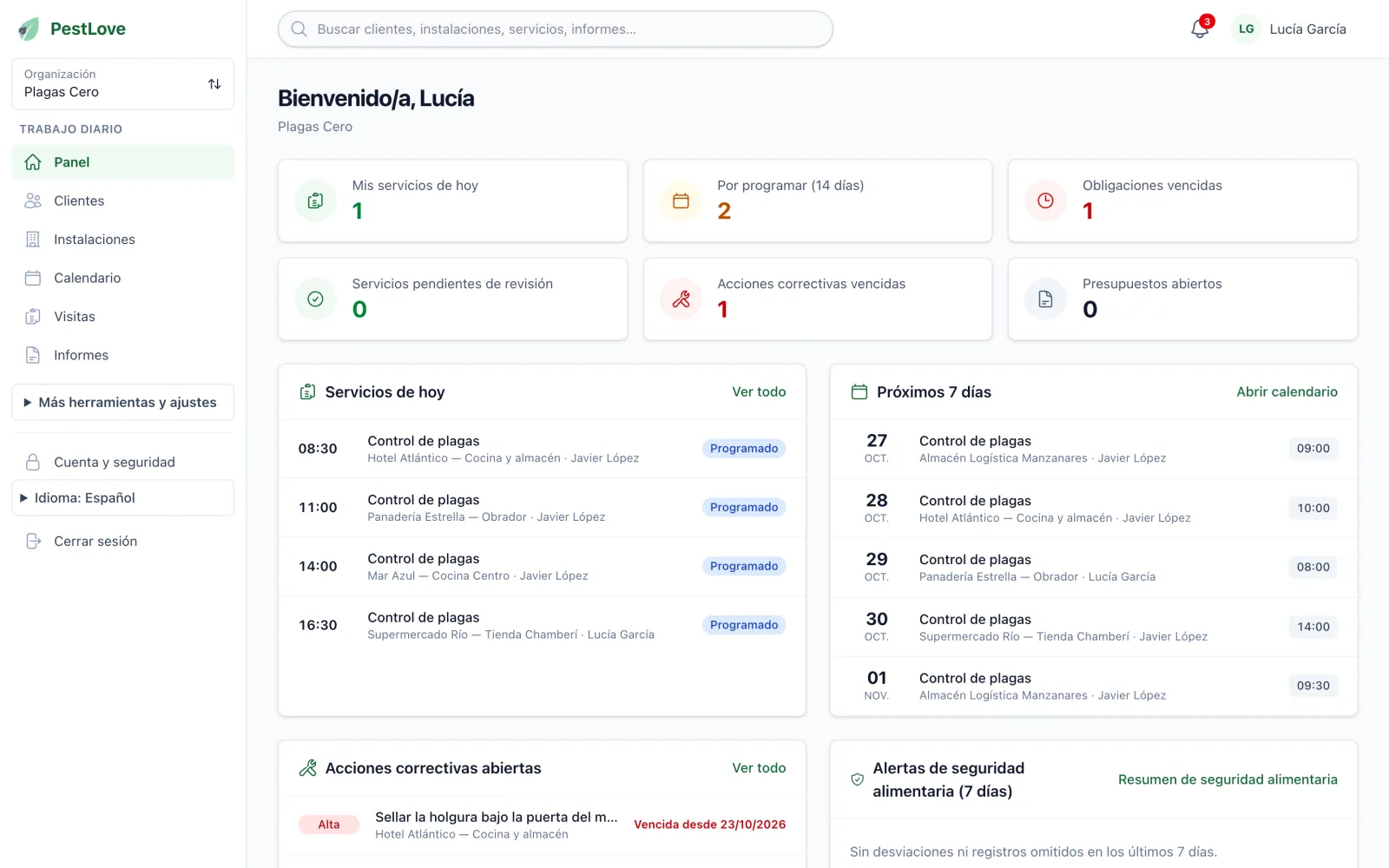Click the Acciones correctivas abiertas tools icon
The width and height of the screenshot is (1389, 868).
click(x=307, y=768)
